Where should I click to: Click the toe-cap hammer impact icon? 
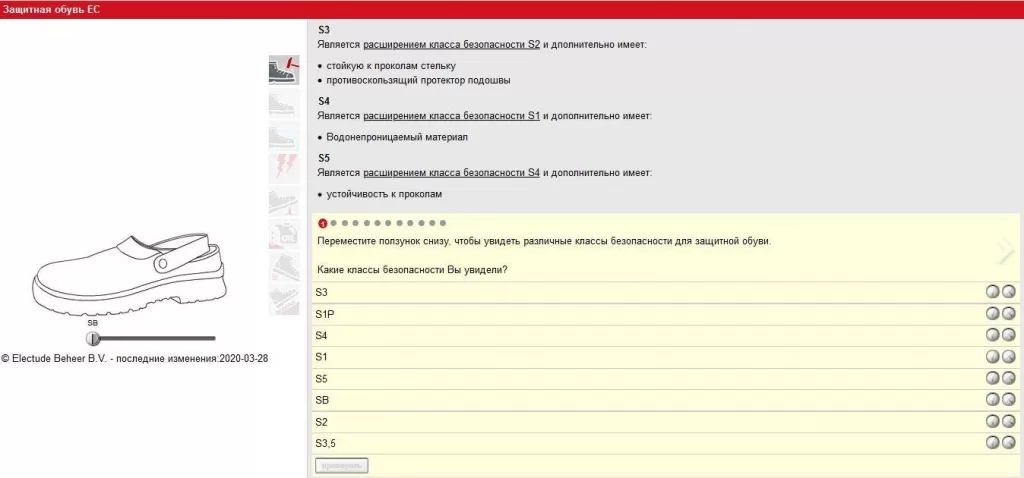[284, 71]
